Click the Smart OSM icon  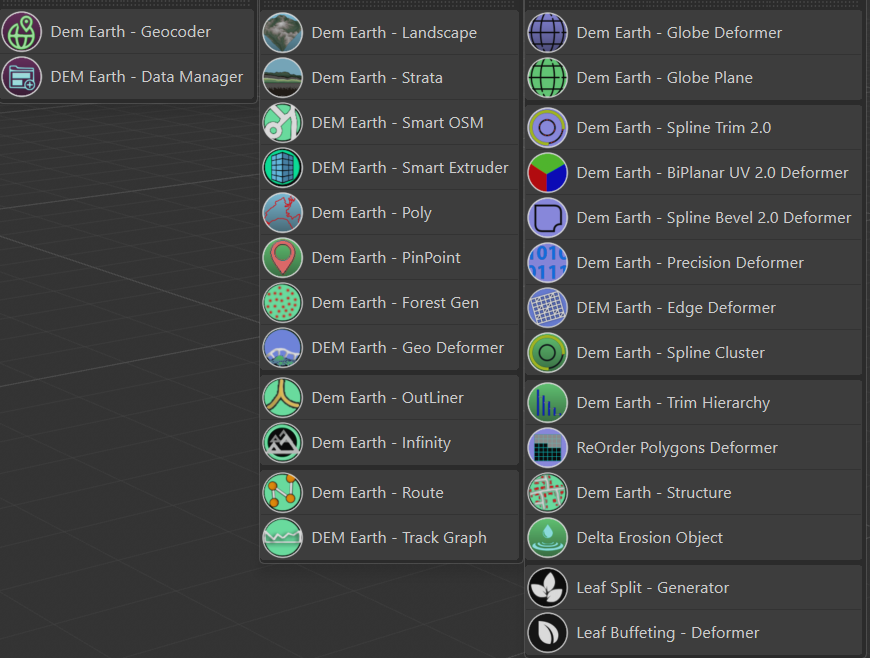[x=282, y=123]
